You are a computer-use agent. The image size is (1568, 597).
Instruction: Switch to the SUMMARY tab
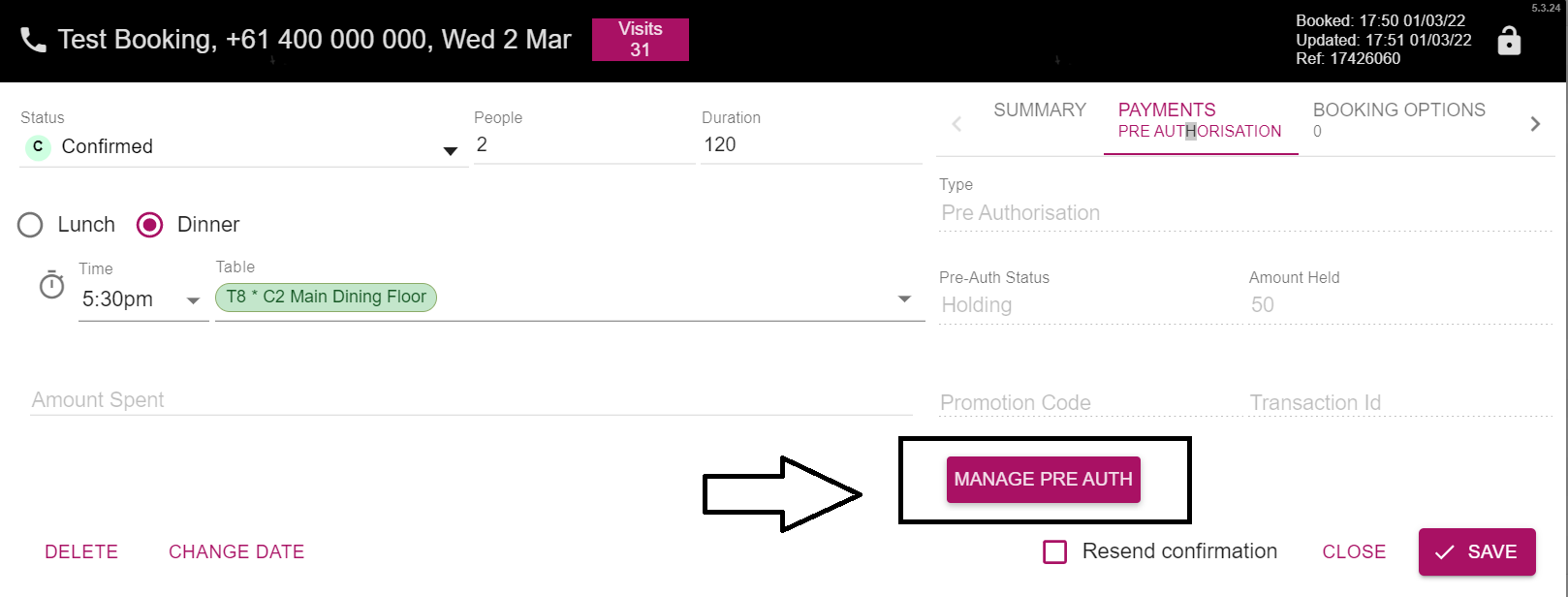(1039, 110)
